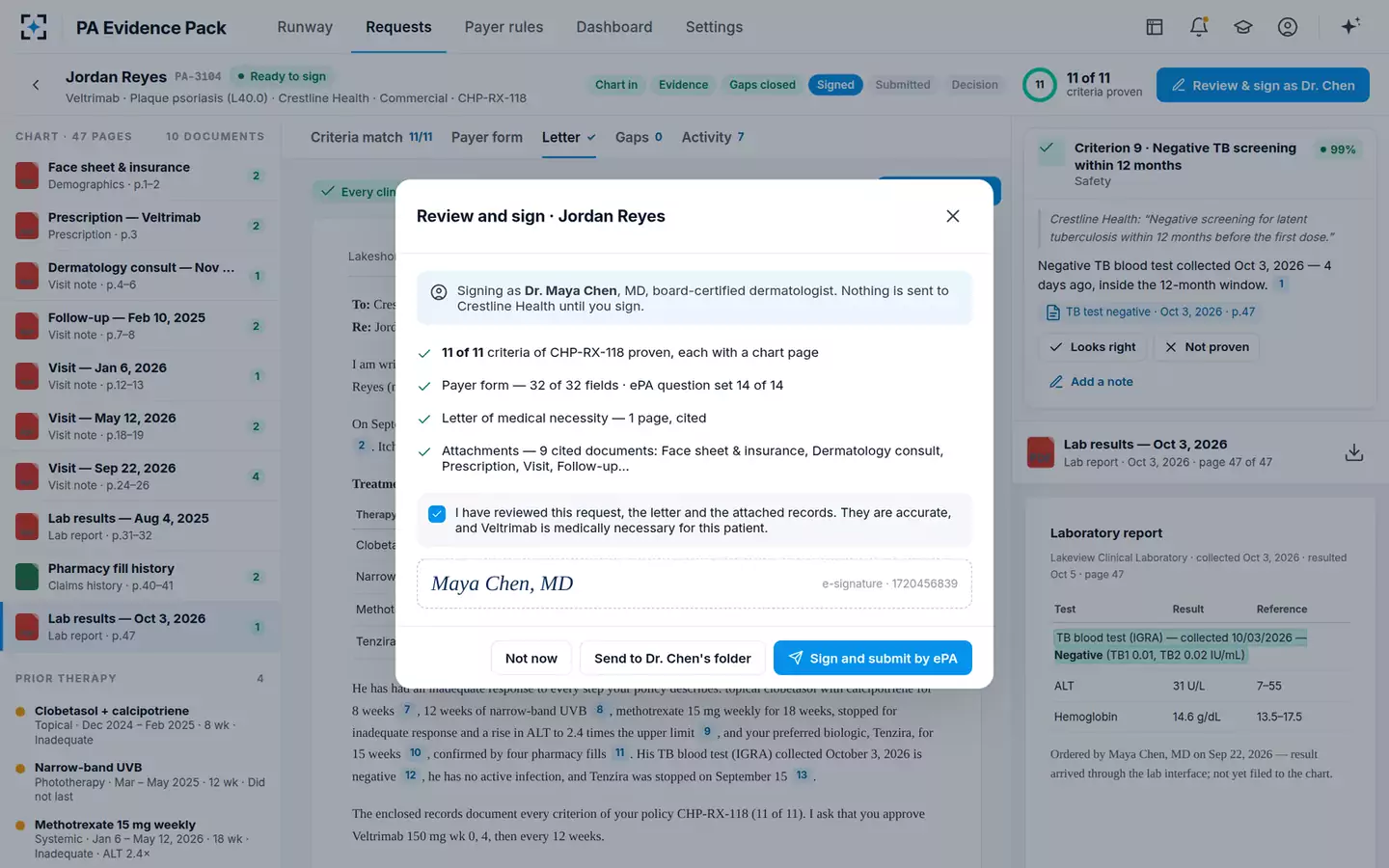Image resolution: width=1389 pixels, height=868 pixels.
Task: Click the sparkle assistant icon
Action: click(x=1350, y=26)
